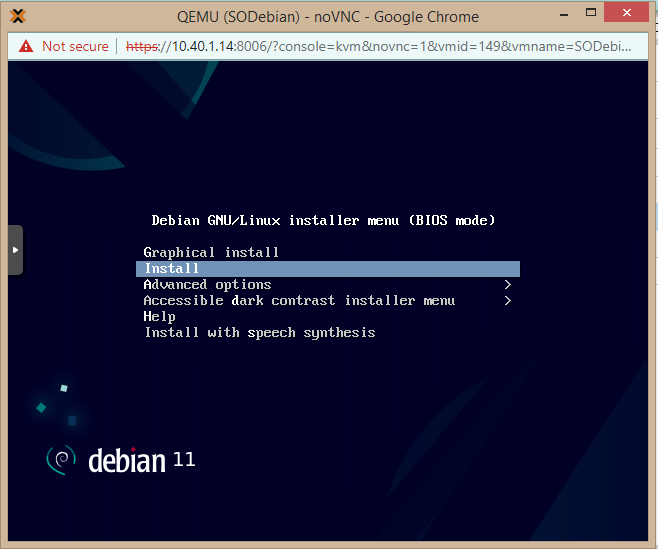Expand the Advanced options chevron arrow
Viewport: 658px width, 549px height.
[508, 285]
